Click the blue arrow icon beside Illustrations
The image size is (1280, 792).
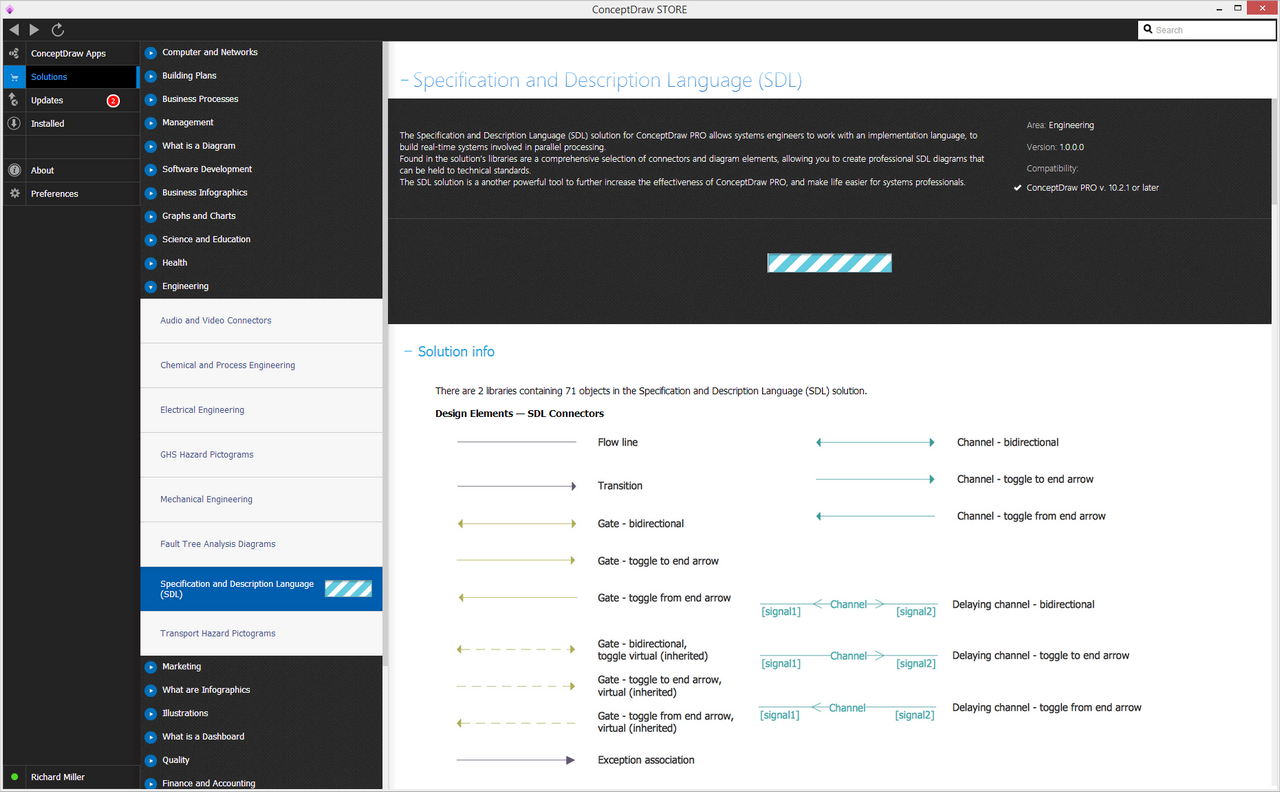151,714
